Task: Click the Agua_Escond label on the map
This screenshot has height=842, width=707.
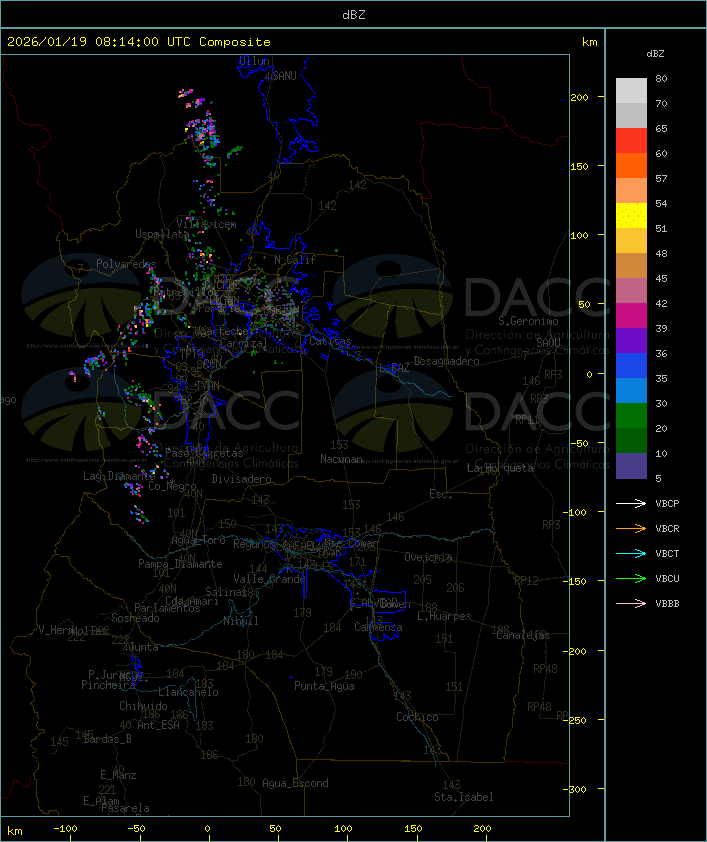Action: tap(295, 783)
